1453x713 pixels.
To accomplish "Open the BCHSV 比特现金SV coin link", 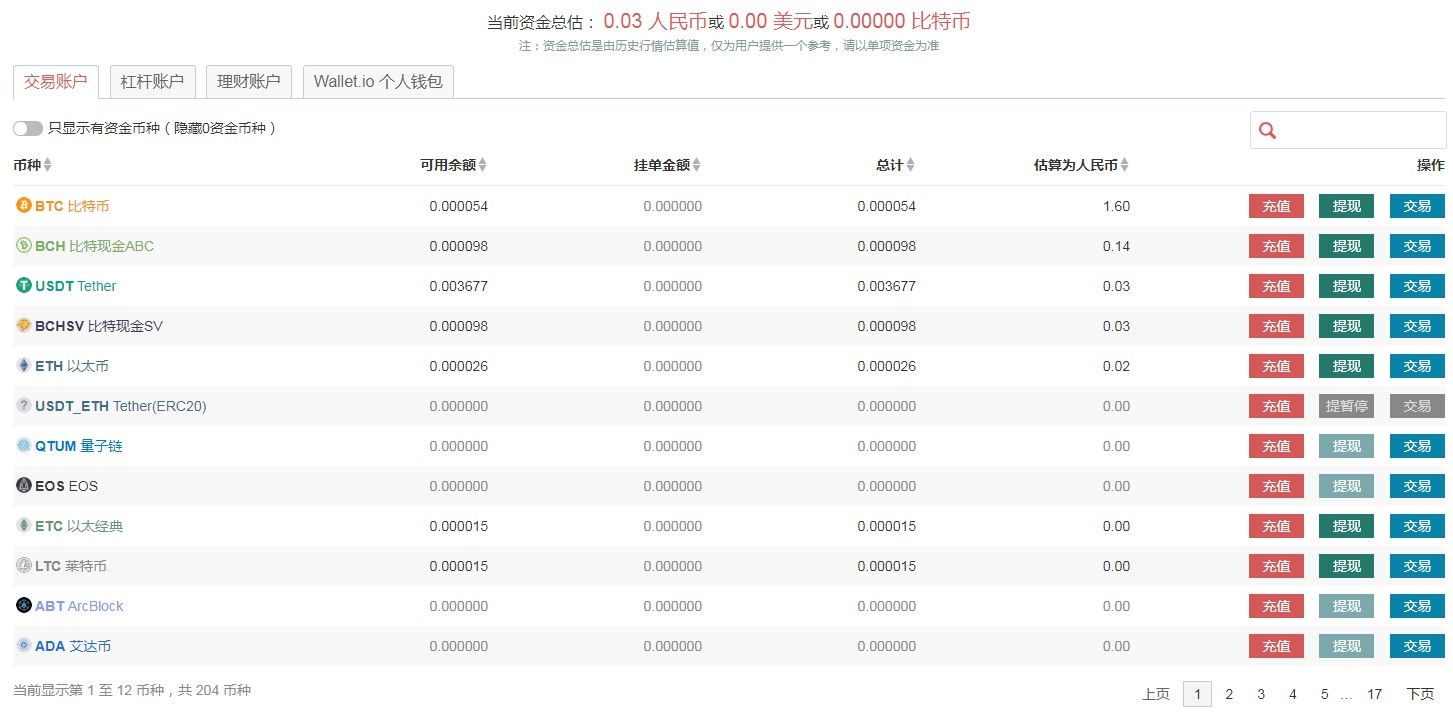I will coord(98,326).
